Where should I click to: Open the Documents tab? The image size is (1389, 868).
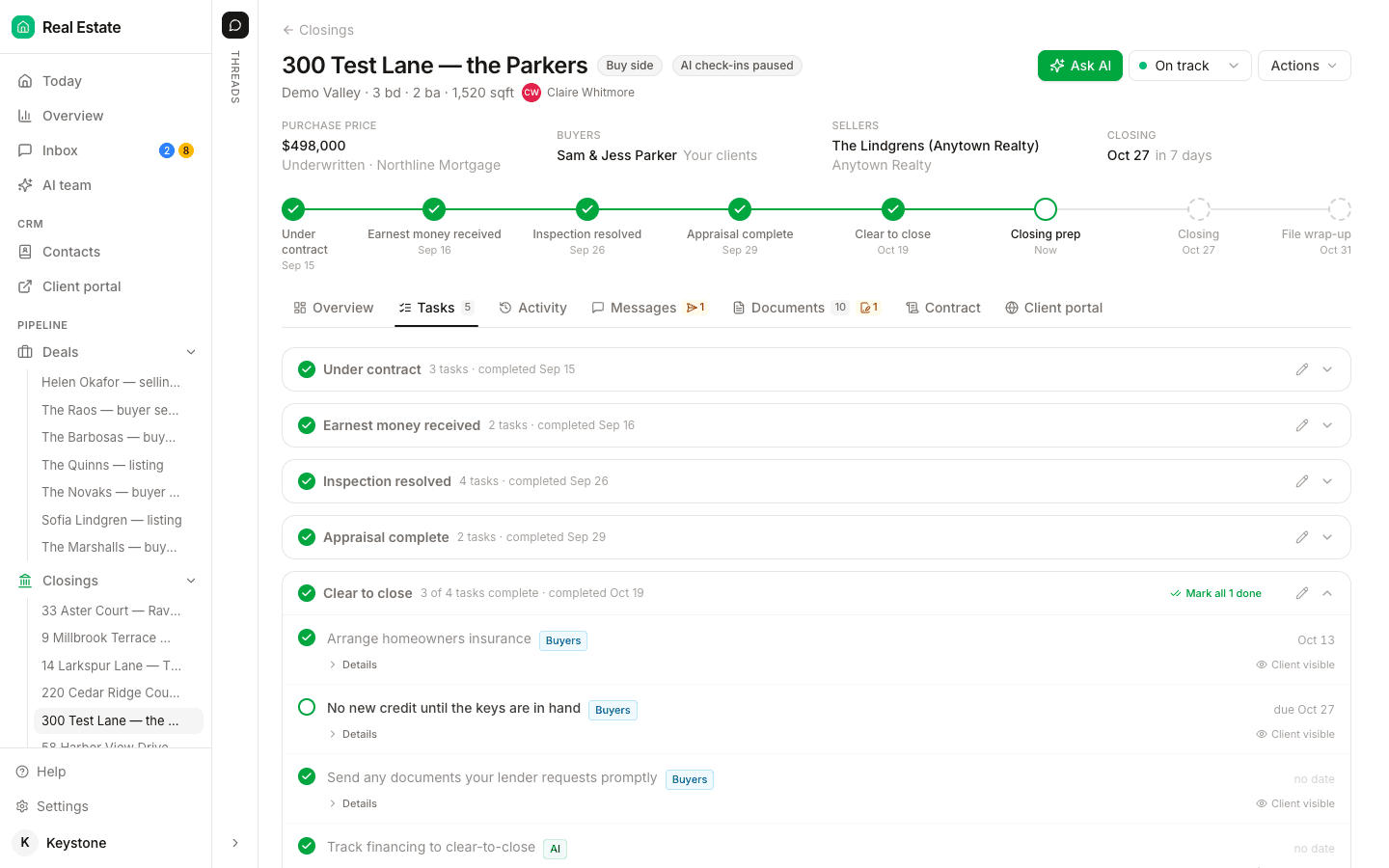click(805, 308)
